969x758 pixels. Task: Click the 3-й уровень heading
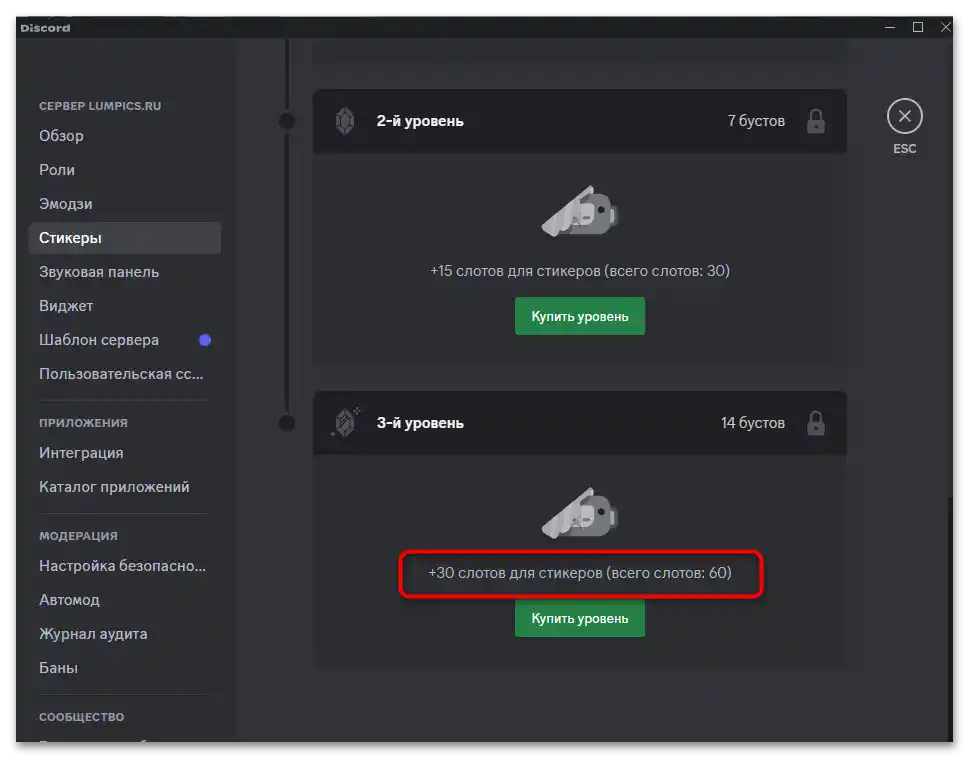click(x=420, y=423)
